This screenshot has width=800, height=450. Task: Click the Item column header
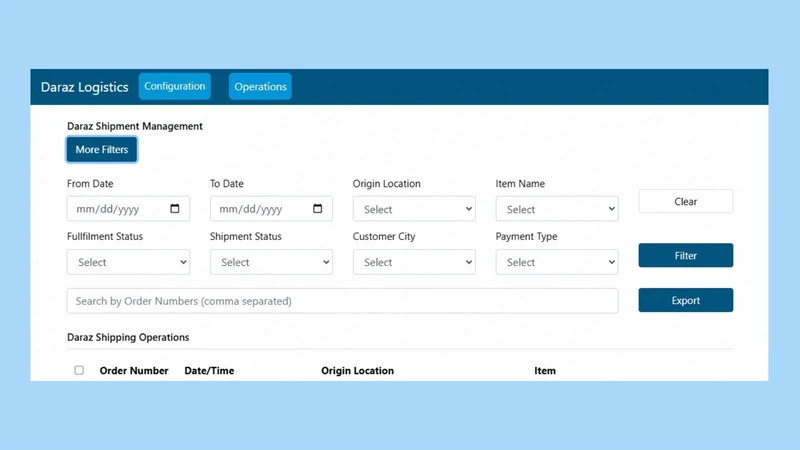coord(545,371)
